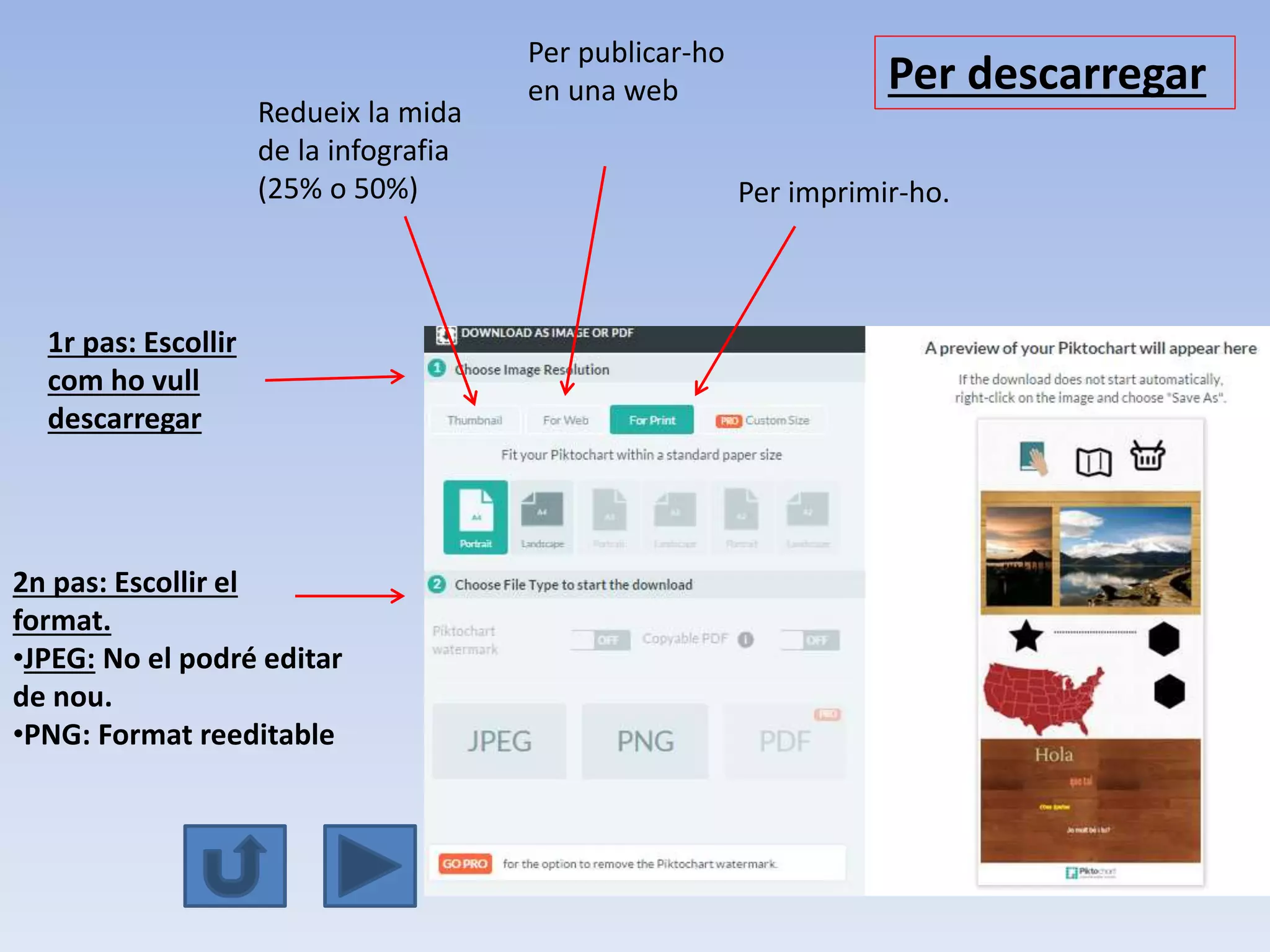1270x952 pixels.
Task: Click the Piktochart preview thumbnail image
Action: coord(1090,652)
